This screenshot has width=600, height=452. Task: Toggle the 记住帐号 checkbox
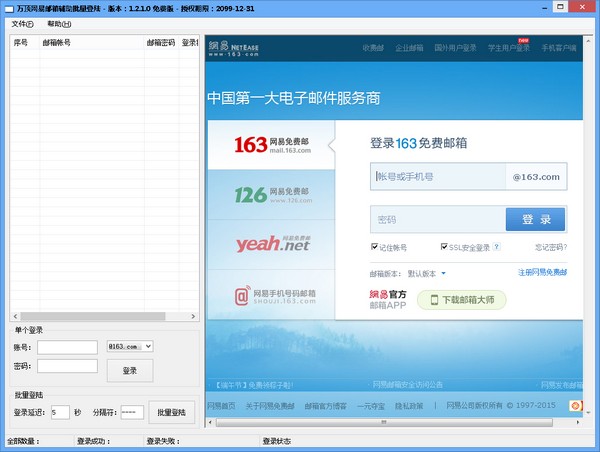point(375,246)
